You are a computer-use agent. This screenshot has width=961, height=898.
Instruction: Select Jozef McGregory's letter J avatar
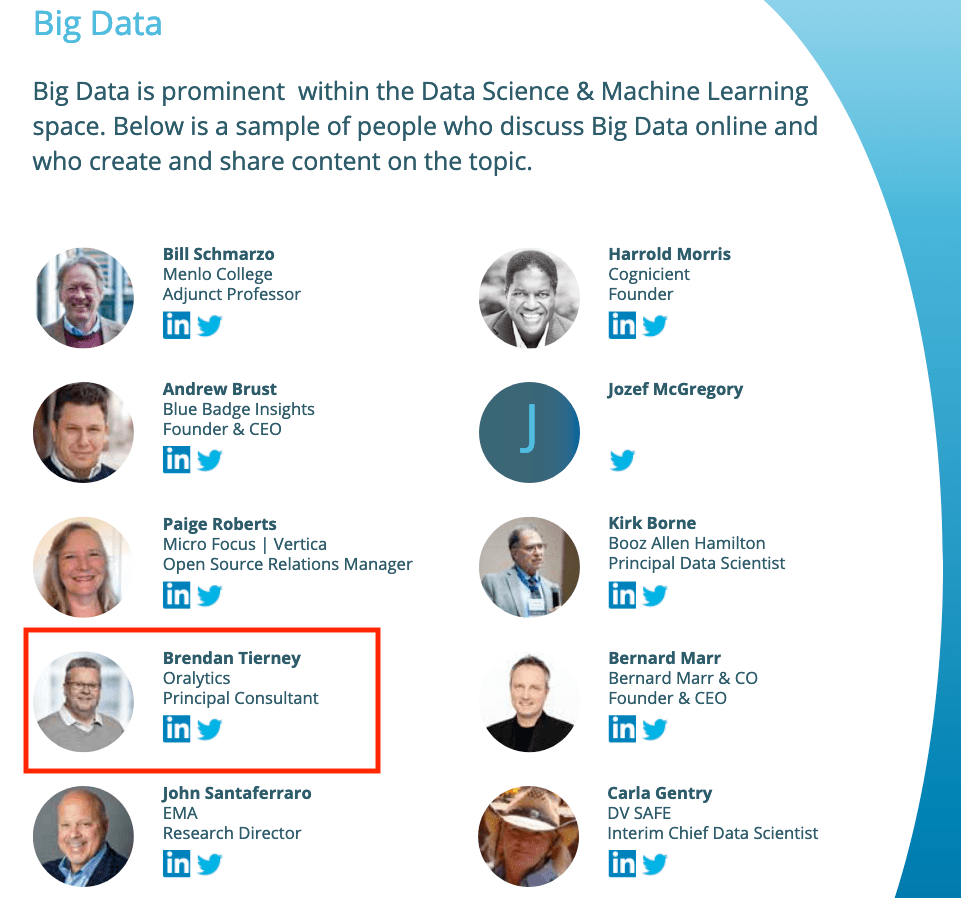click(x=529, y=432)
